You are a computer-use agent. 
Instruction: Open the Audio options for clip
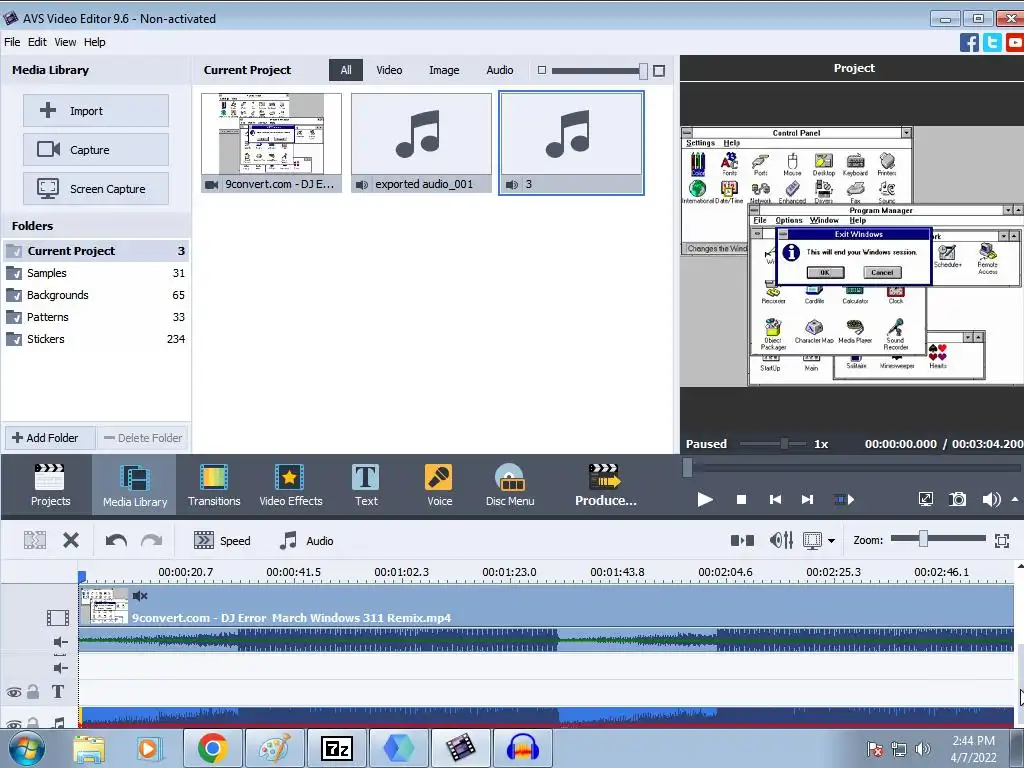coord(306,541)
